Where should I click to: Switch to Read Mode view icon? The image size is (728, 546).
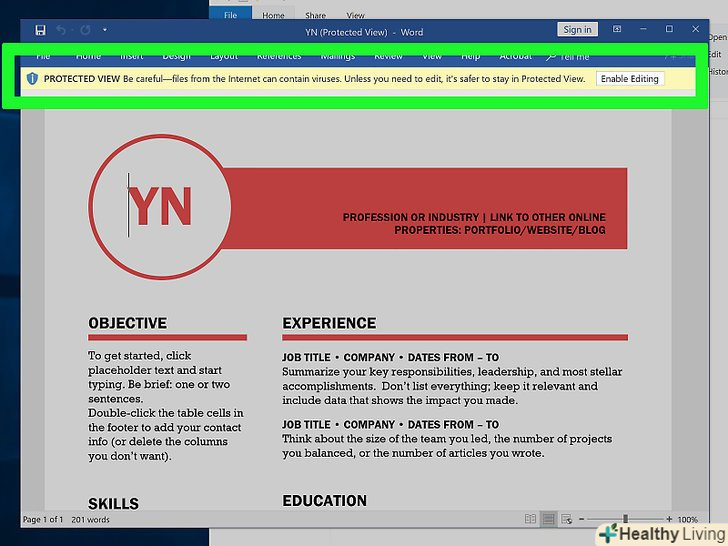[x=530, y=519]
